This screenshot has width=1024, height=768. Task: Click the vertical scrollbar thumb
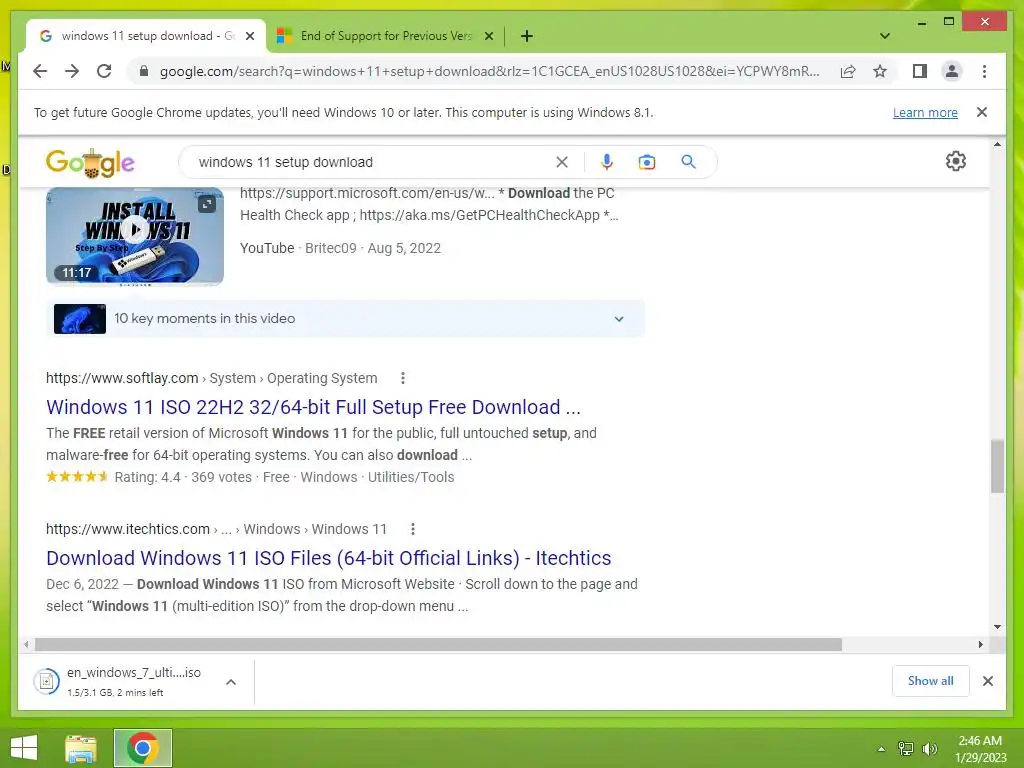pyautogui.click(x=997, y=466)
